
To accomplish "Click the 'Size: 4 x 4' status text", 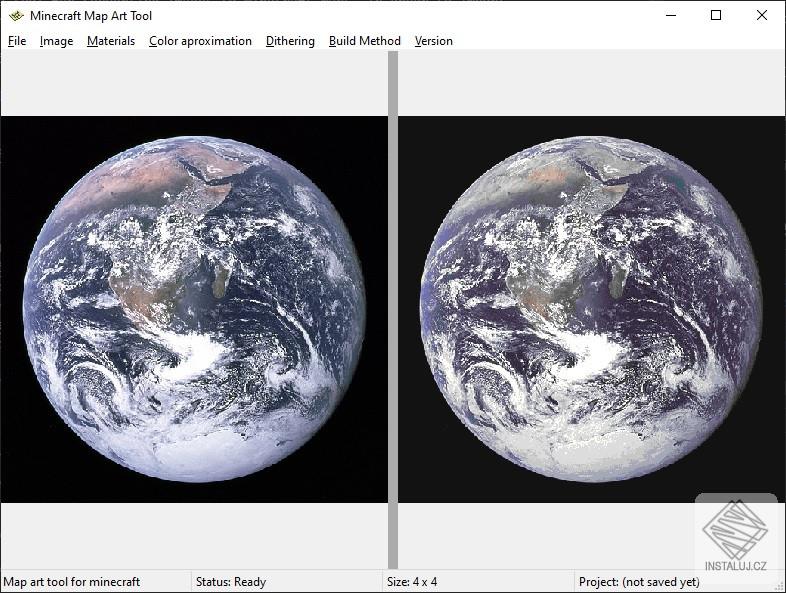I will tap(412, 581).
